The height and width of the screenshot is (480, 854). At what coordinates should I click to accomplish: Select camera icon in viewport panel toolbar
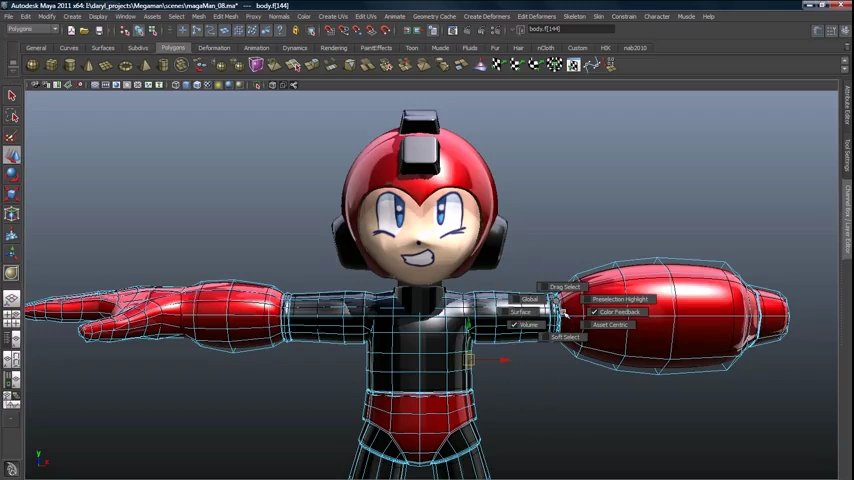35,85
